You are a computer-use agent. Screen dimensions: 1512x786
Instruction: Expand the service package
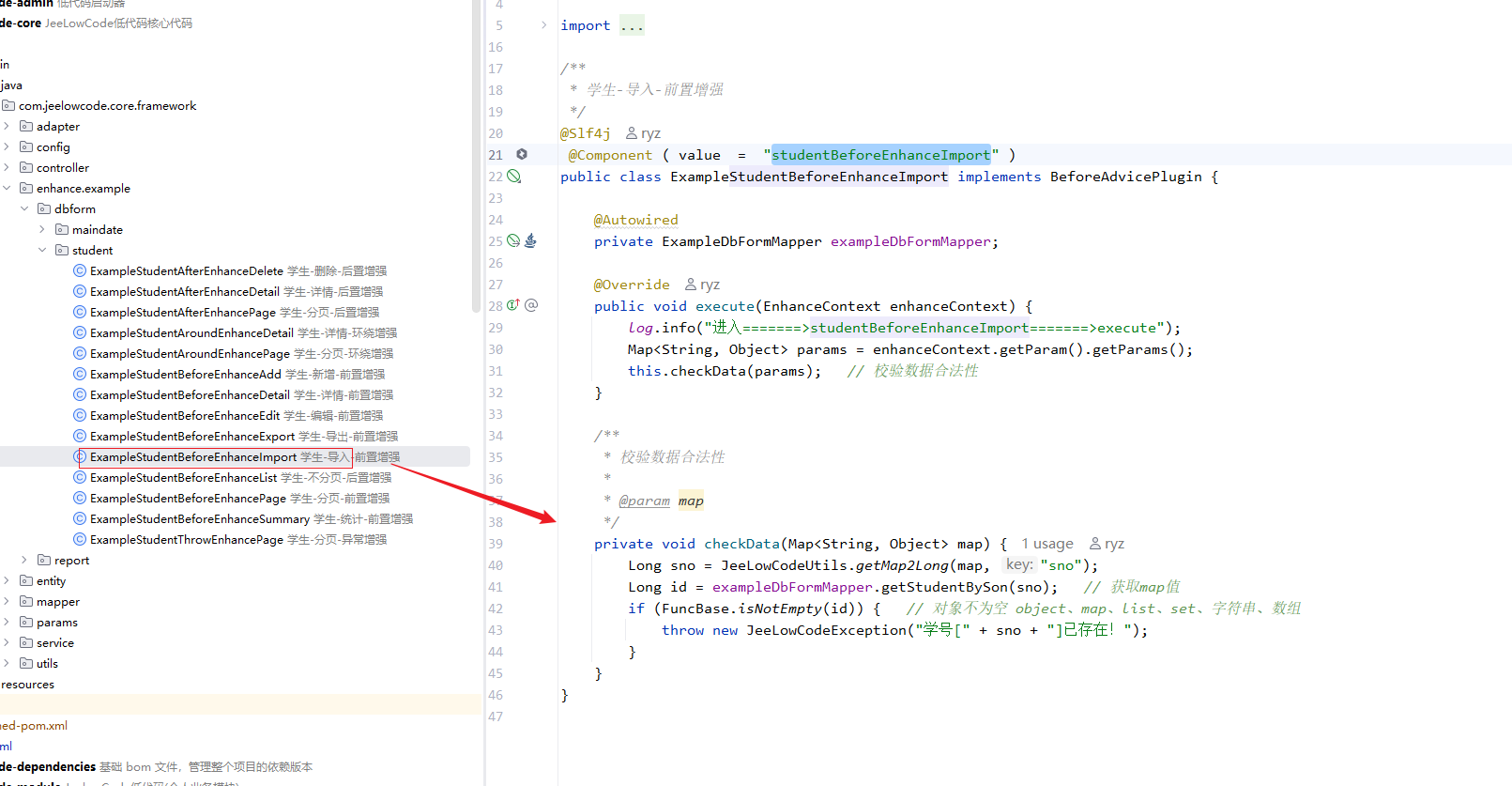click(7, 642)
